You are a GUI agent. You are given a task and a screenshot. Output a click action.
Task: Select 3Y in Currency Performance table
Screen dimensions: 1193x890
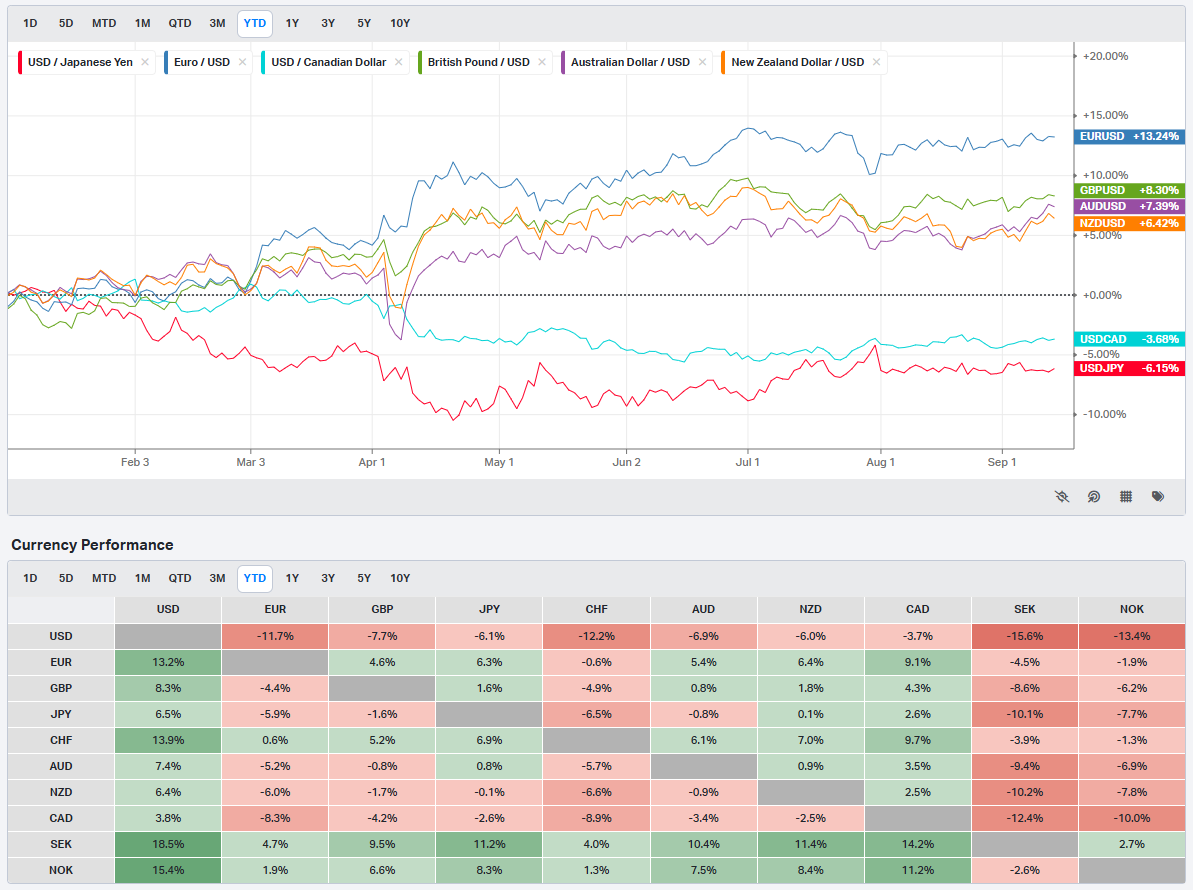point(328,578)
